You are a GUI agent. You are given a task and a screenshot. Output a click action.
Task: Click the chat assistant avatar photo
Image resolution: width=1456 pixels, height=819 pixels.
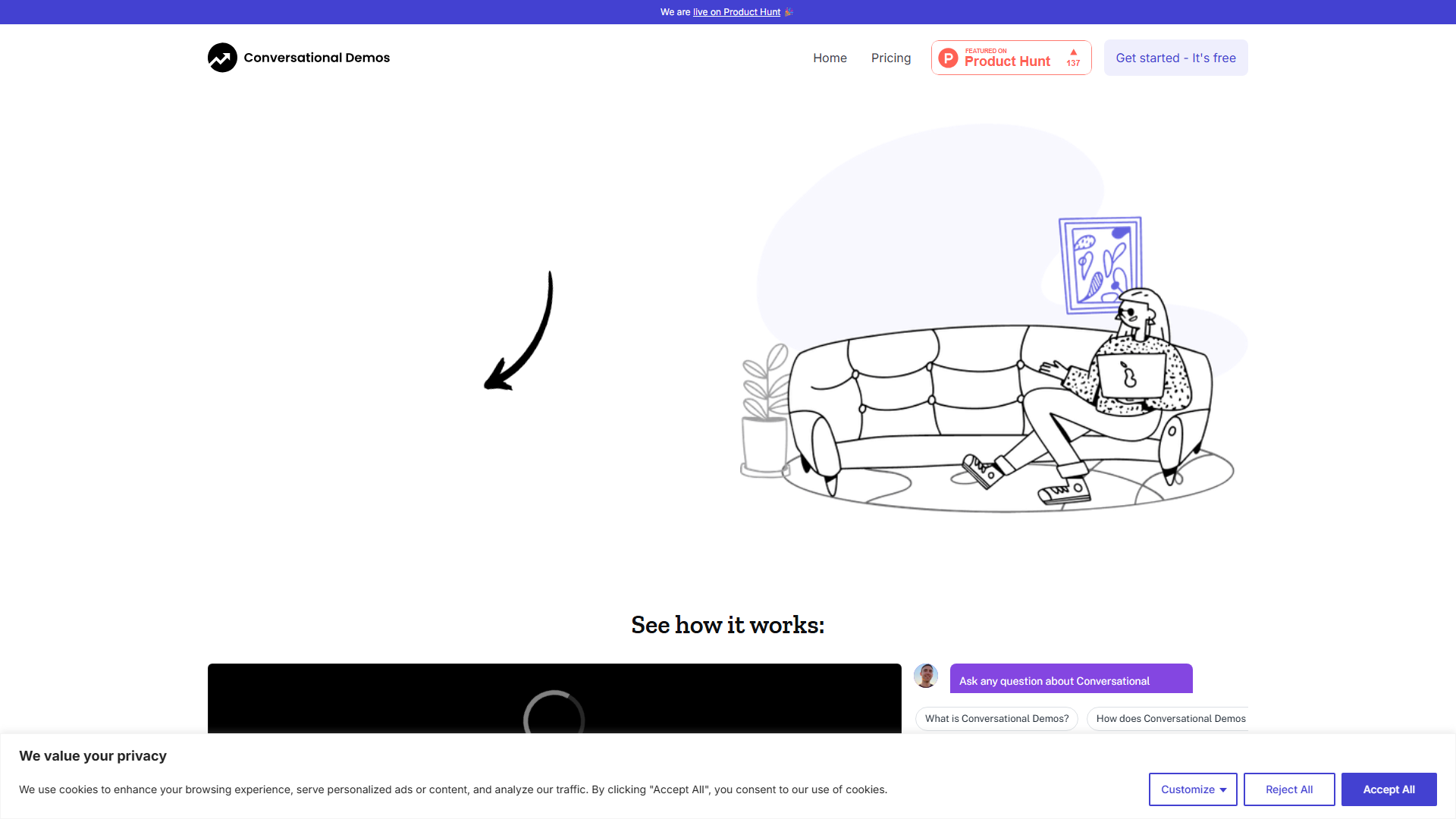[926, 676]
